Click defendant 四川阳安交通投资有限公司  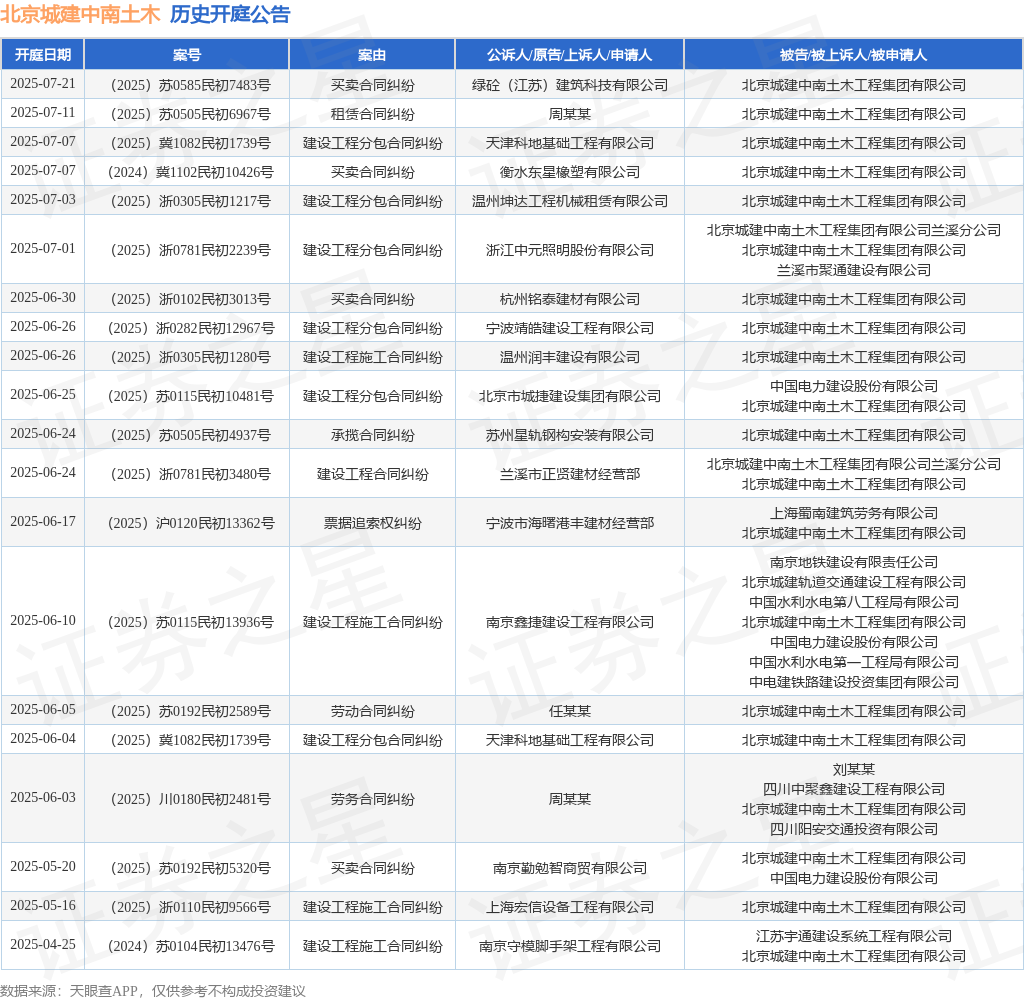point(854,830)
